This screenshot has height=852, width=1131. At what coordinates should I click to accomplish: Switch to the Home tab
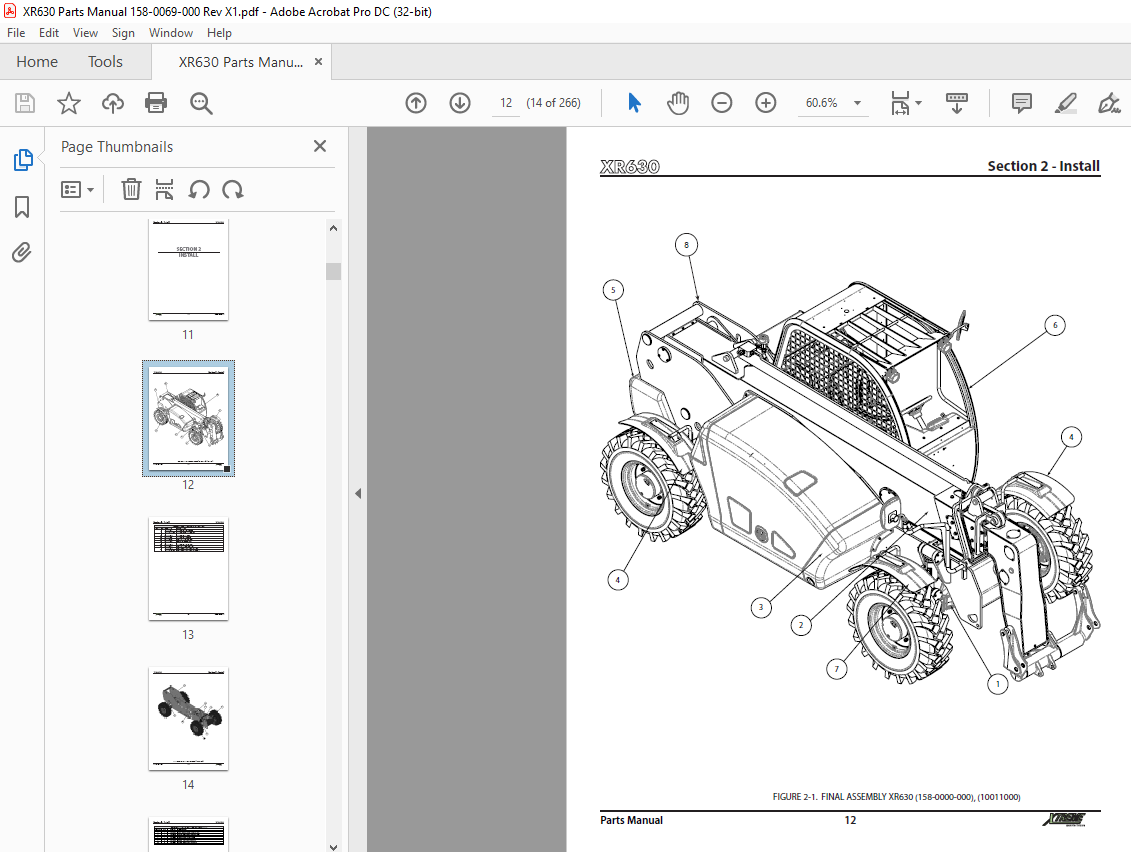[37, 62]
